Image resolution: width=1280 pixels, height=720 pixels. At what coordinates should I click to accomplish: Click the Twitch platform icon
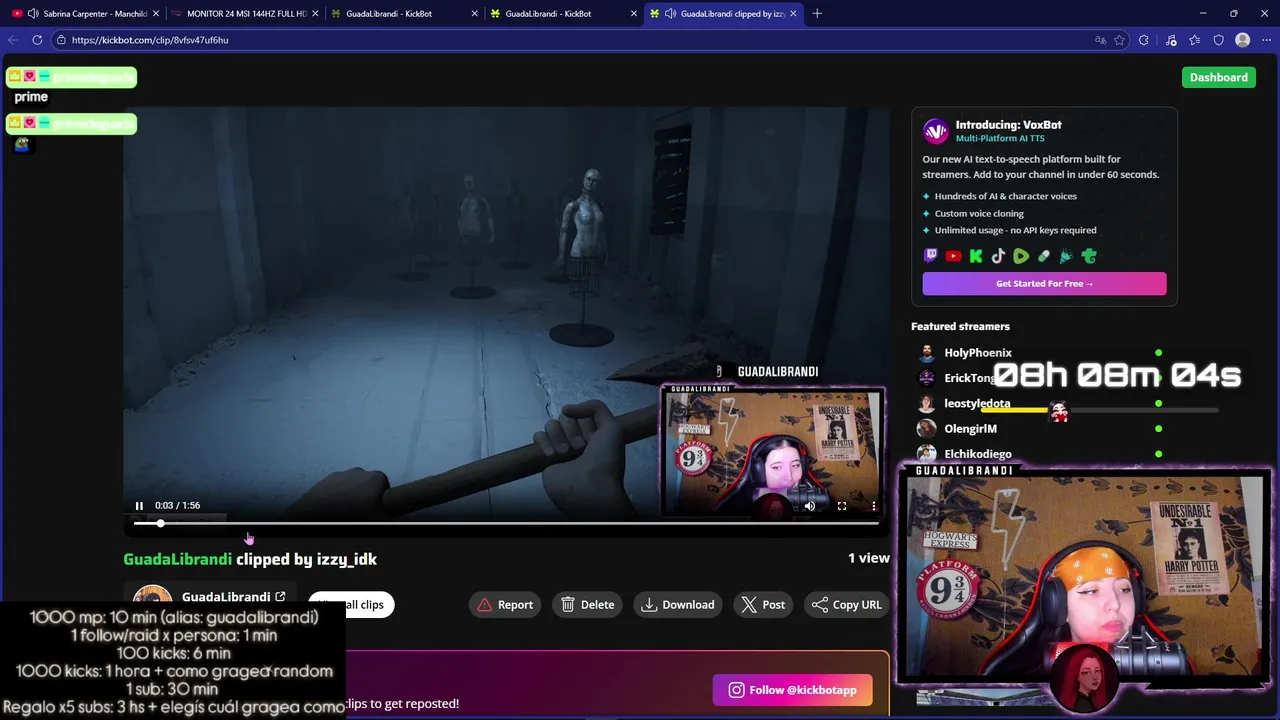click(x=931, y=256)
